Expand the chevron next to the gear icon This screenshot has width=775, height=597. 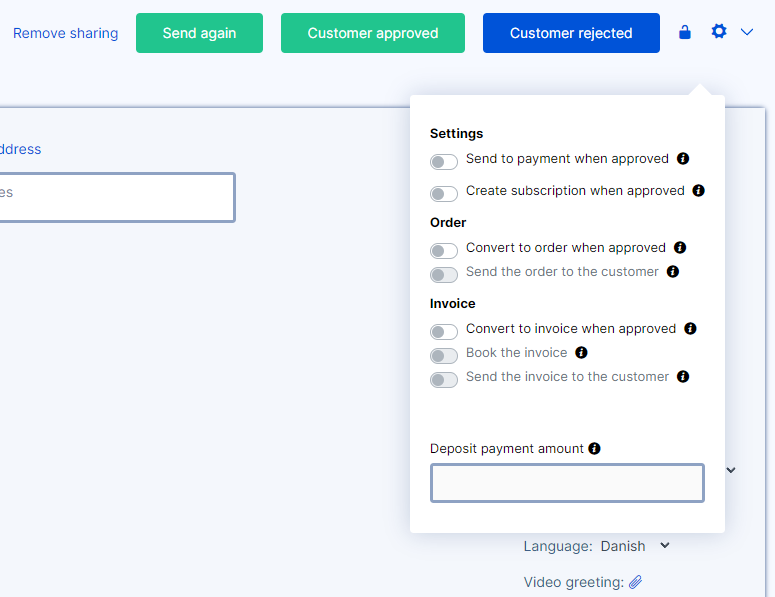point(747,32)
